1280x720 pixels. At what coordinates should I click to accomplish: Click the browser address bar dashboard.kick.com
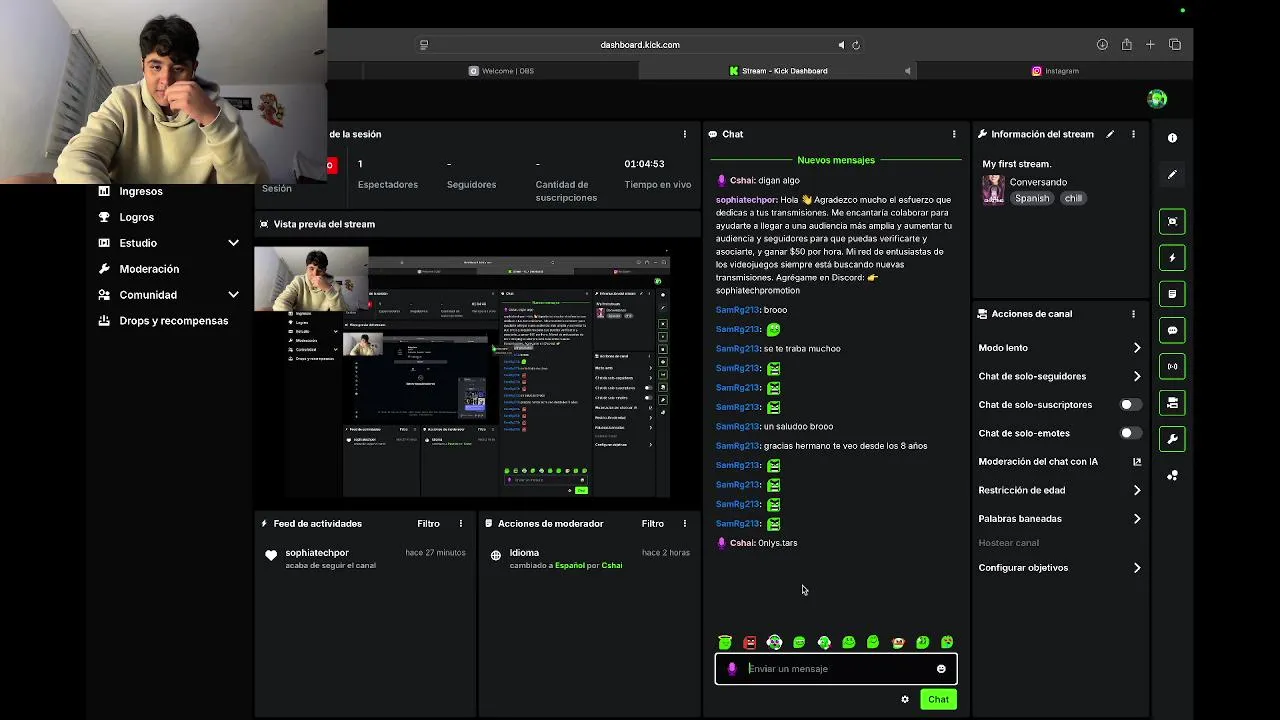click(640, 45)
